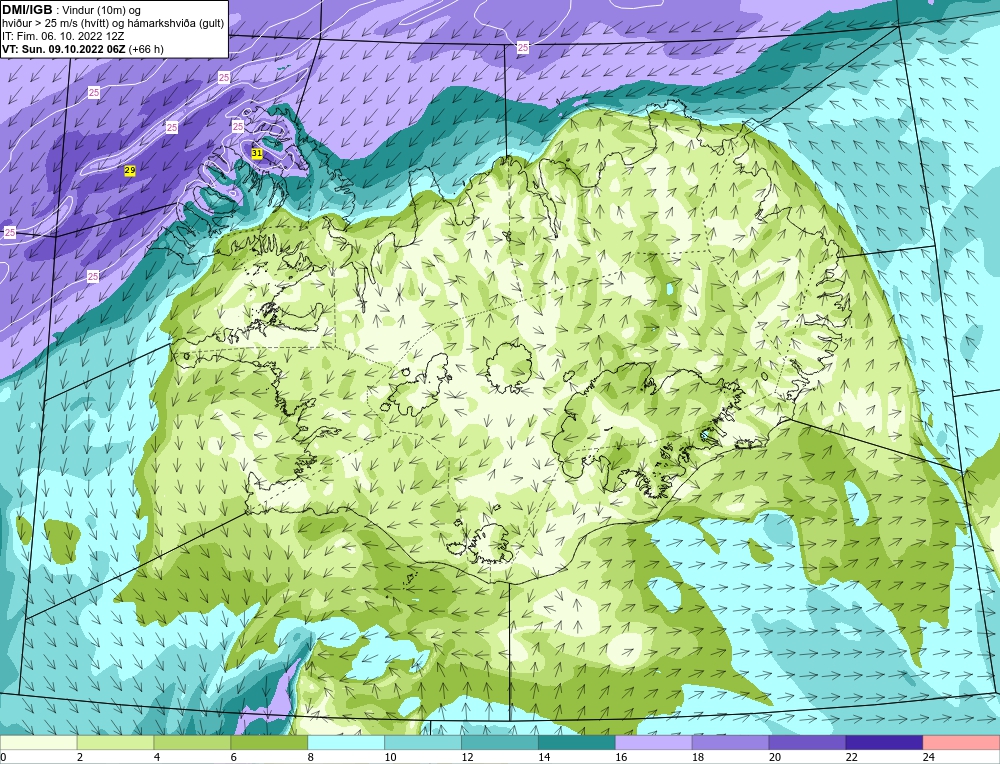Click the legend scale value 14
The height and width of the screenshot is (764, 1000).
[544, 757]
